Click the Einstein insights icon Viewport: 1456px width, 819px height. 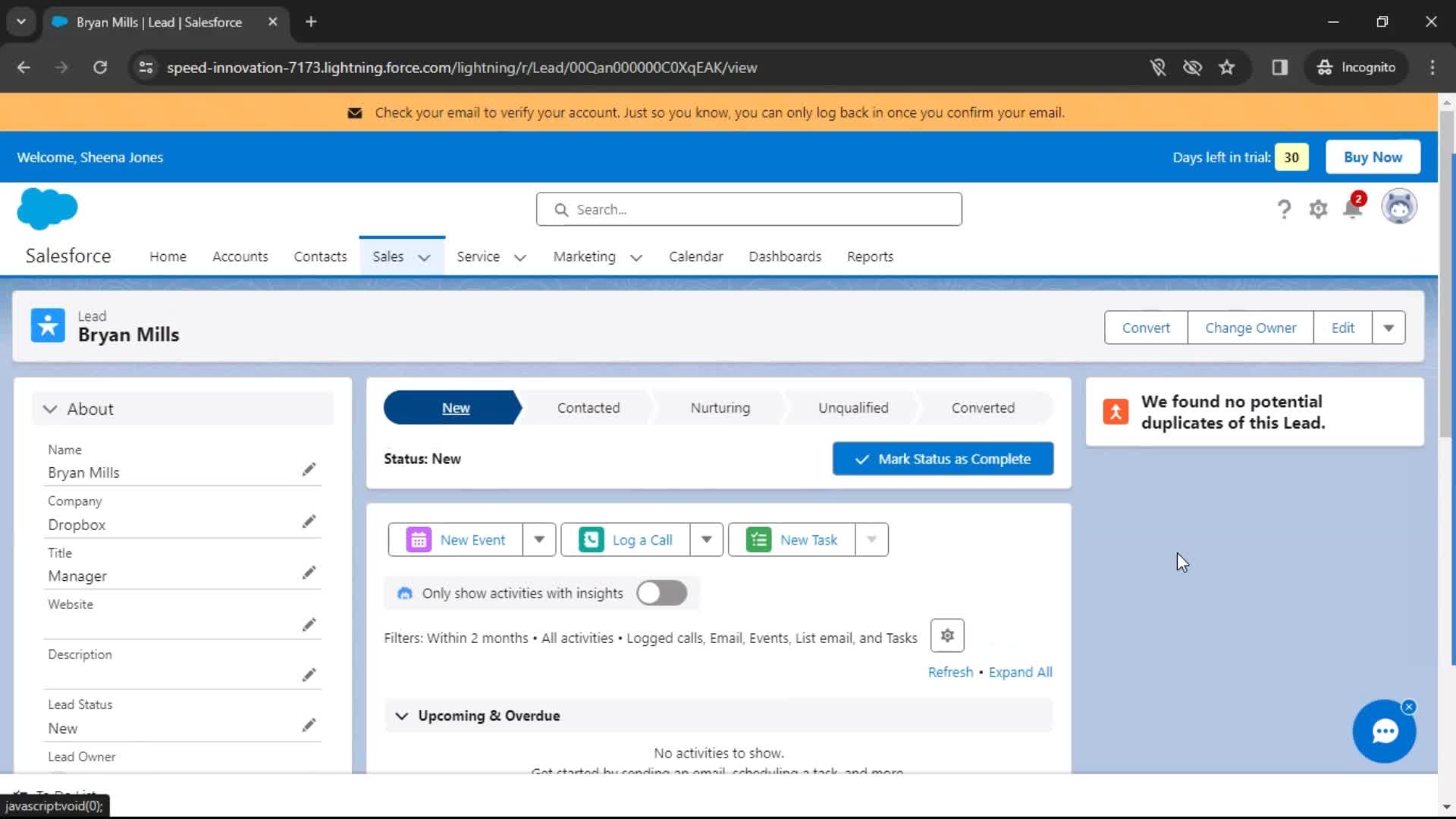[405, 593]
